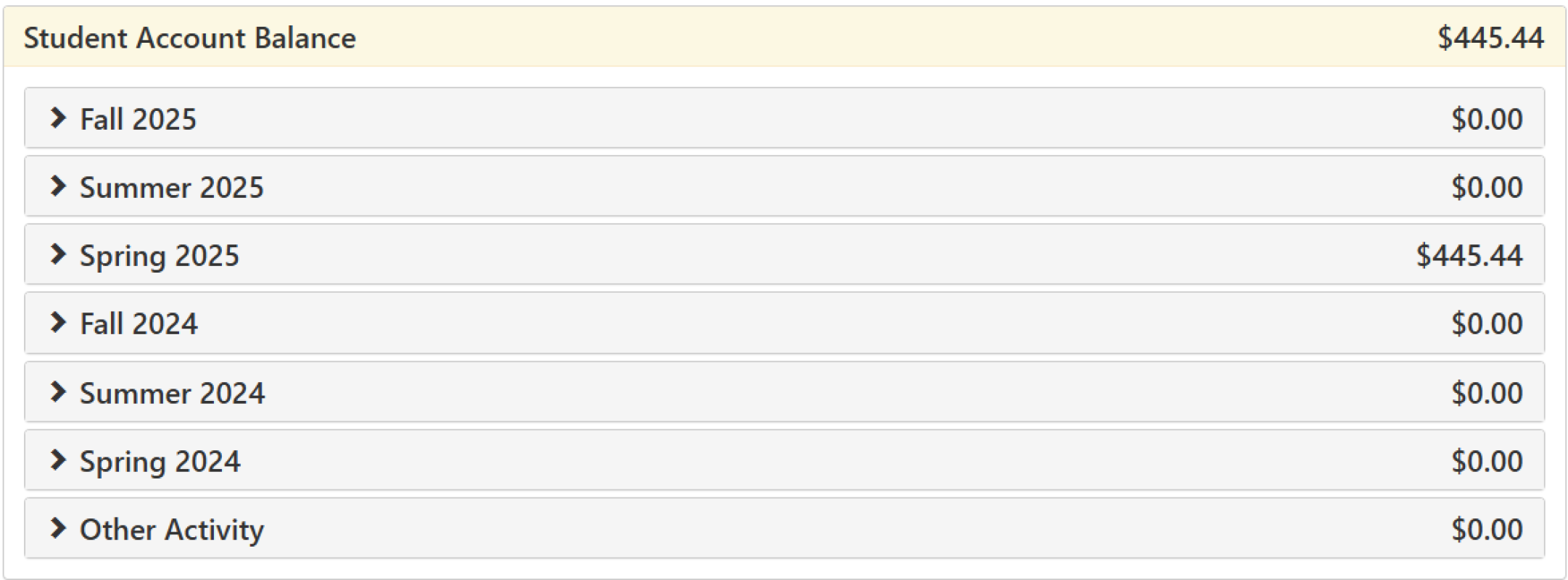1568x580 pixels.
Task: Select the Fall 2024 term label
Action: pyautogui.click(x=139, y=324)
